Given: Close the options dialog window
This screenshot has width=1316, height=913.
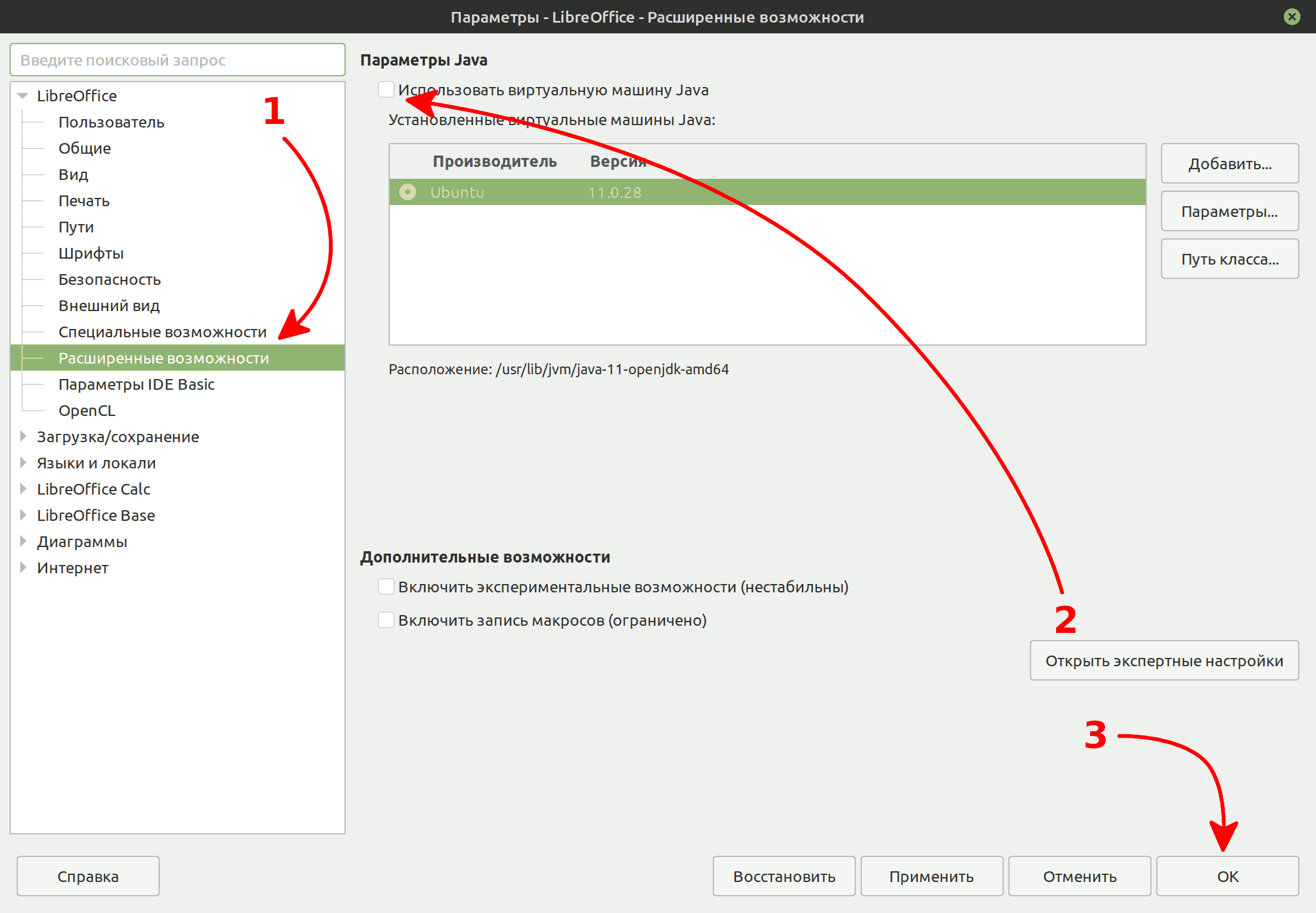Looking at the screenshot, I should pos(1292,17).
